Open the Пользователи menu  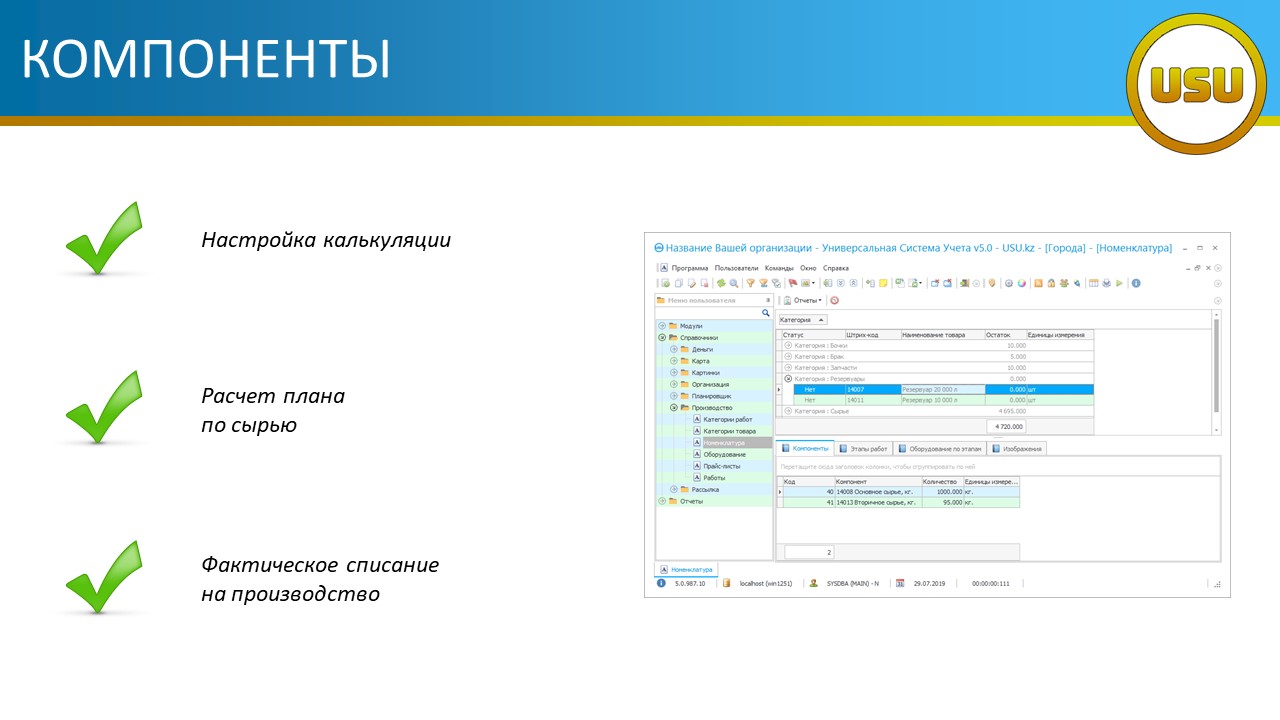click(736, 268)
